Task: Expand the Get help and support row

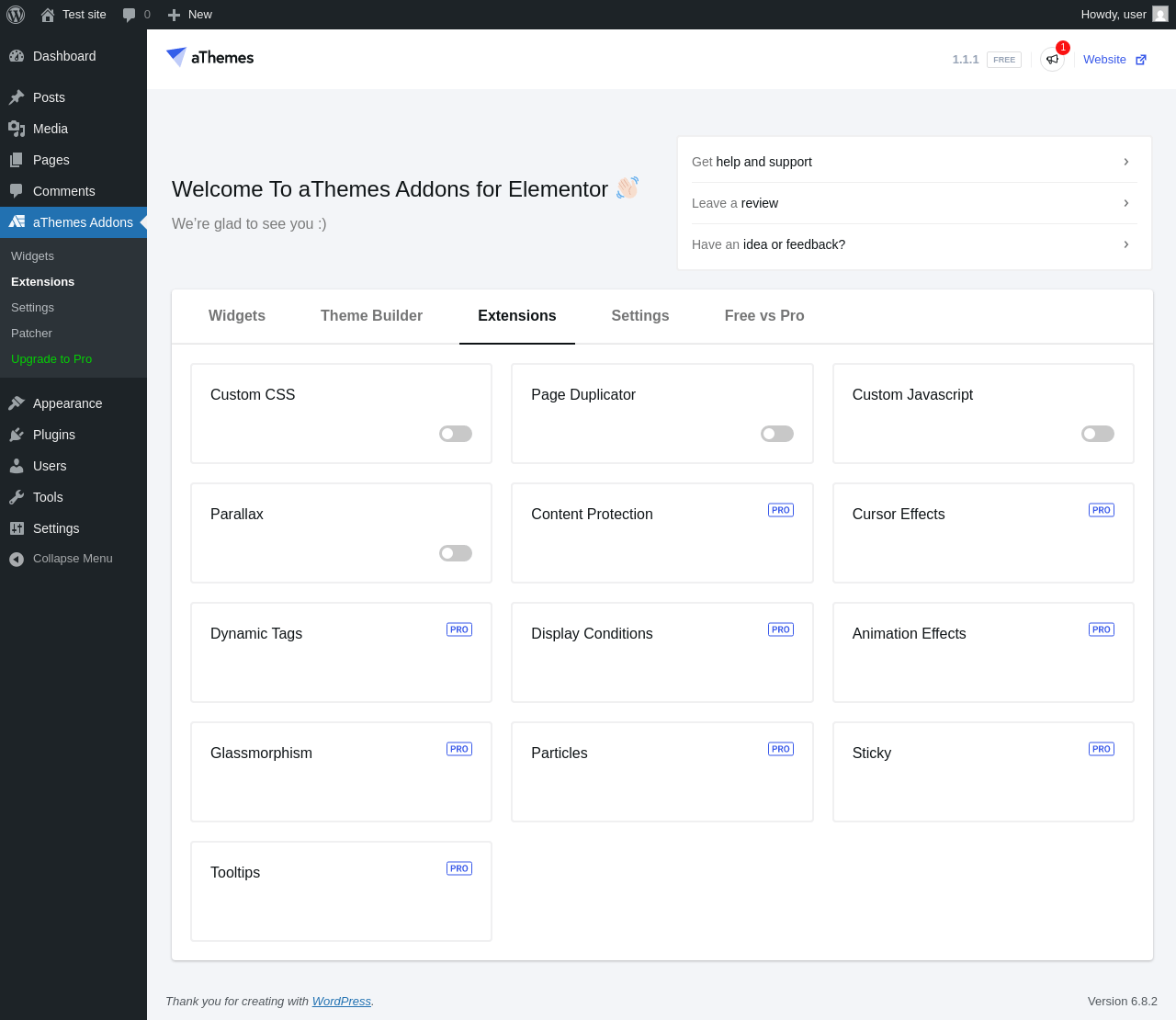Action: (914, 162)
